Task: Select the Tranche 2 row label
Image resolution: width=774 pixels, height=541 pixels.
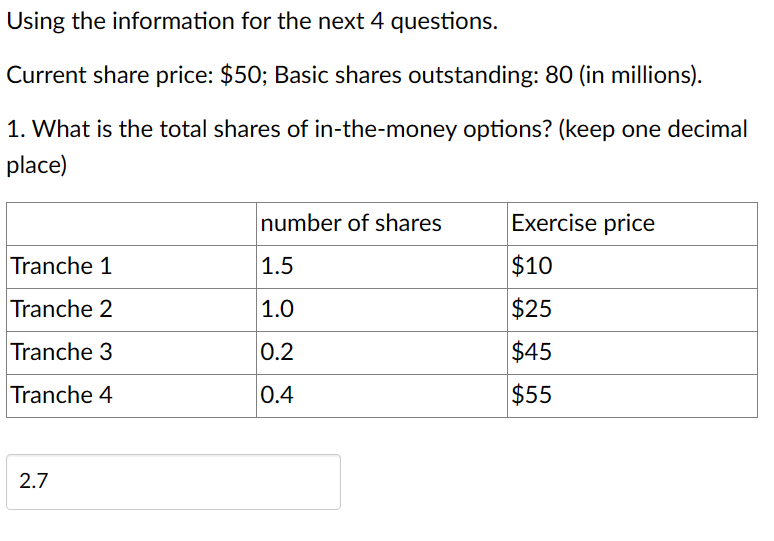Action: pos(62,309)
